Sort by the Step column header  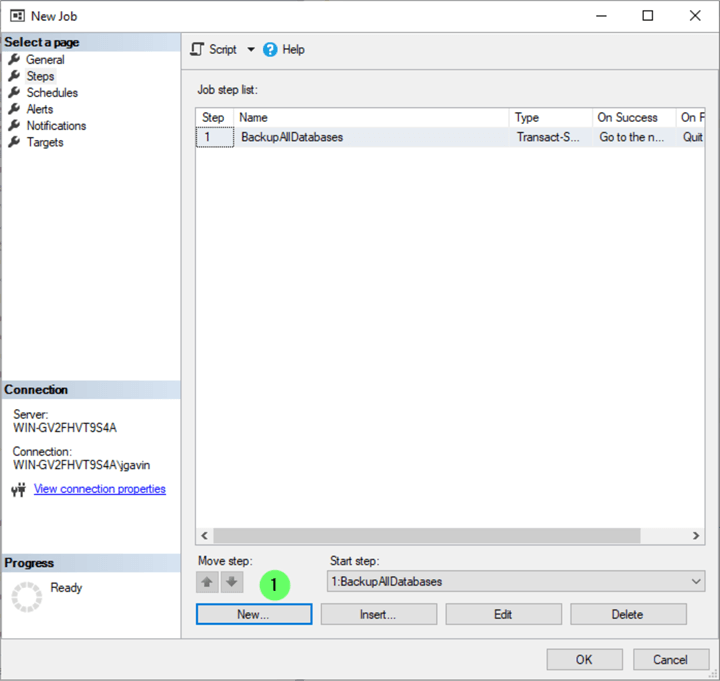pos(215,118)
